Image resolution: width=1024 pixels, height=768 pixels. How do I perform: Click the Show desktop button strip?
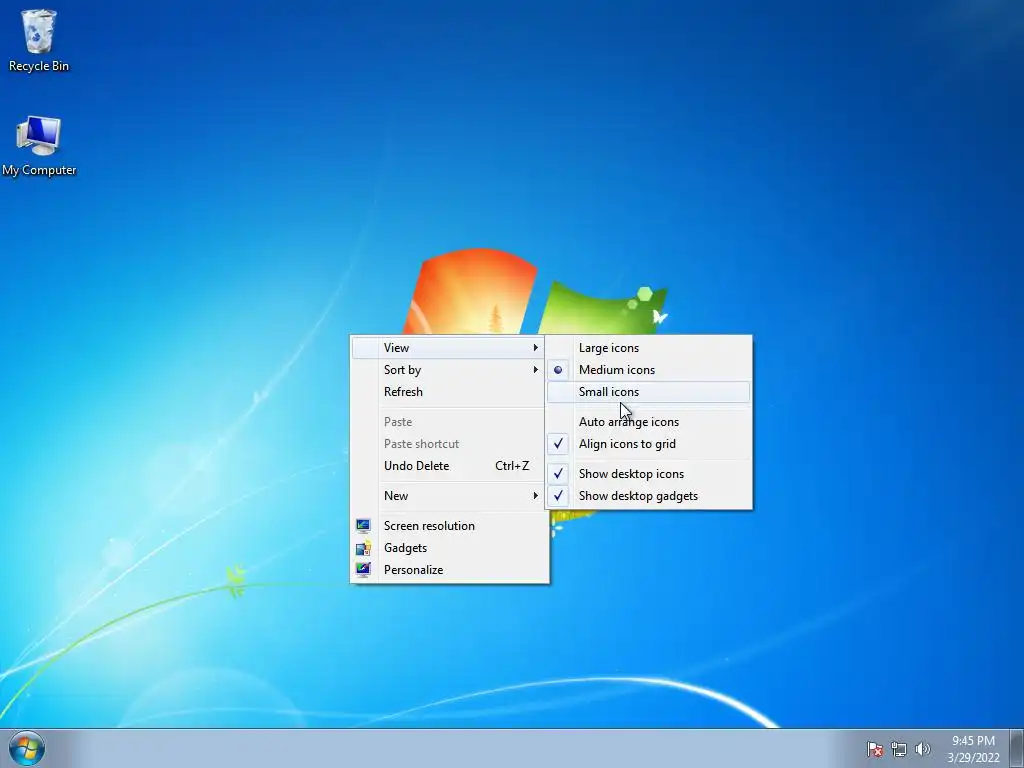tap(1017, 748)
